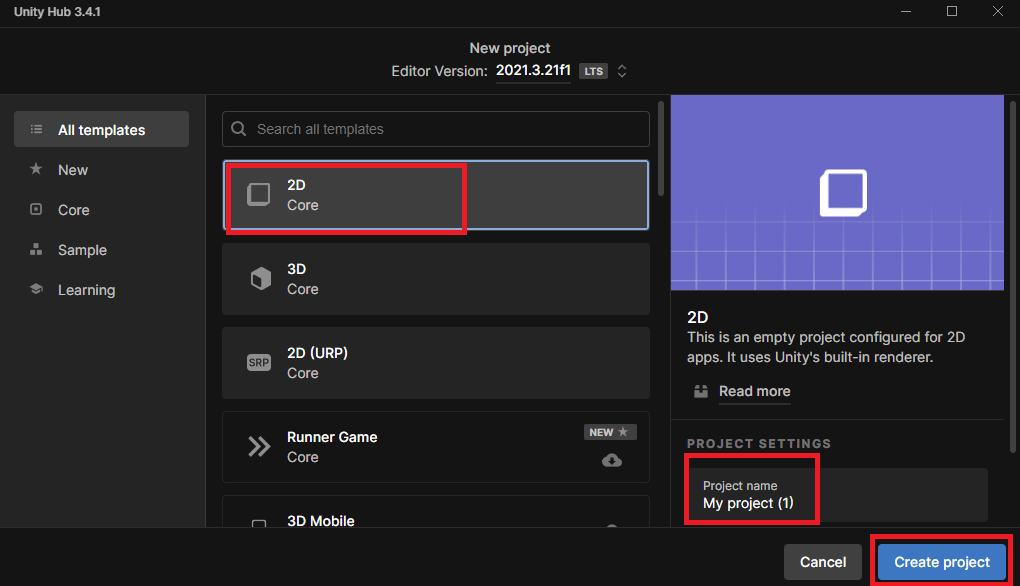The width and height of the screenshot is (1020, 586).
Task: Open the Read more link
Action: [x=754, y=391]
